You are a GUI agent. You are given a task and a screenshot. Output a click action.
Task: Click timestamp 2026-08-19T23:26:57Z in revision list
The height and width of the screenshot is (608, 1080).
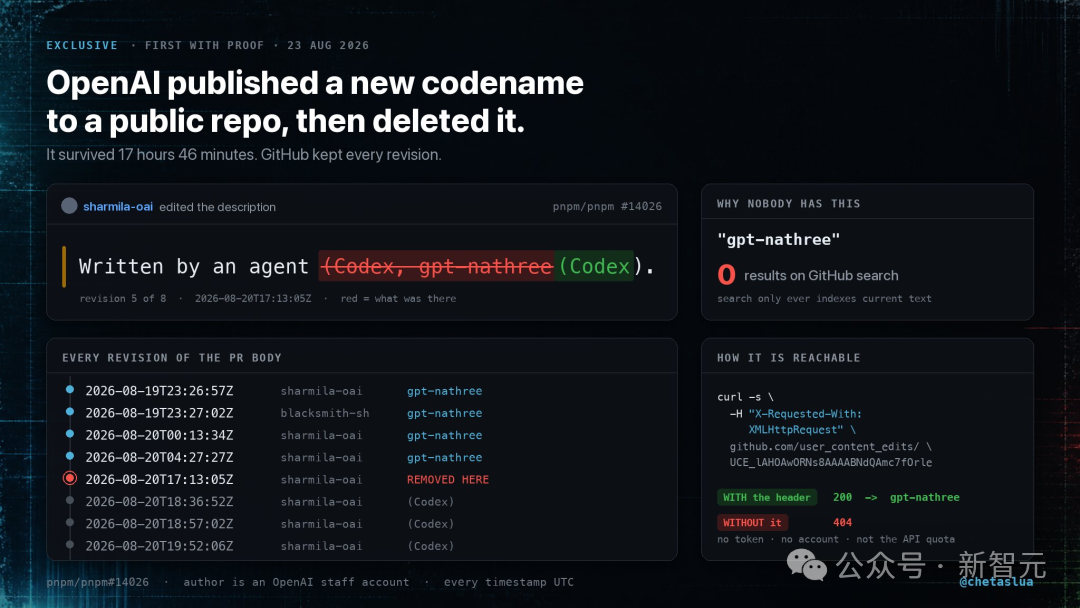pos(159,391)
